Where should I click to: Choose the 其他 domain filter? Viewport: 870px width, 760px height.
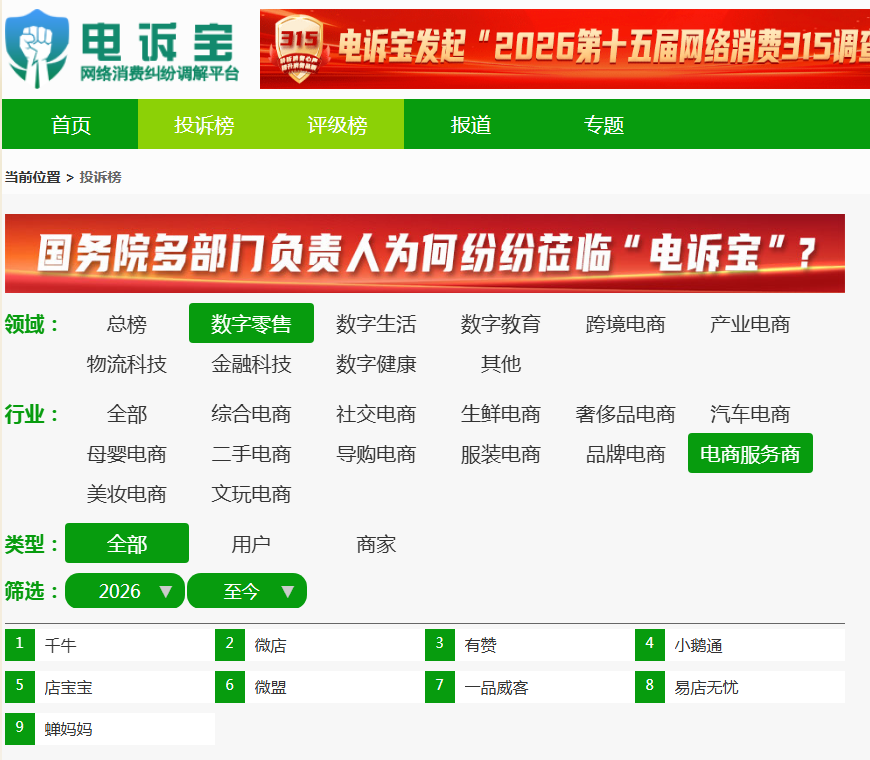[x=500, y=364]
